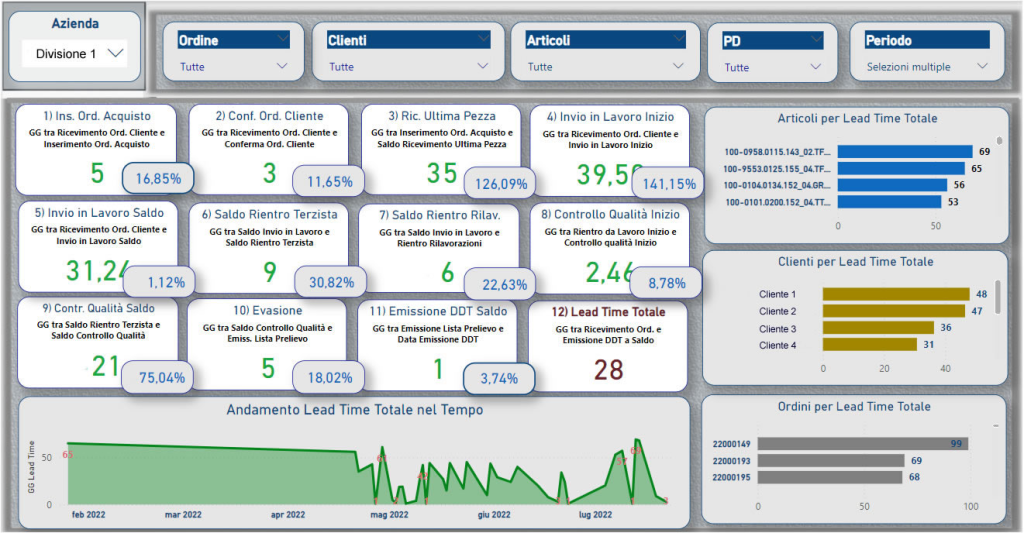Expand the Articoli filter list
The width and height of the screenshot is (1024, 533).
[680, 67]
